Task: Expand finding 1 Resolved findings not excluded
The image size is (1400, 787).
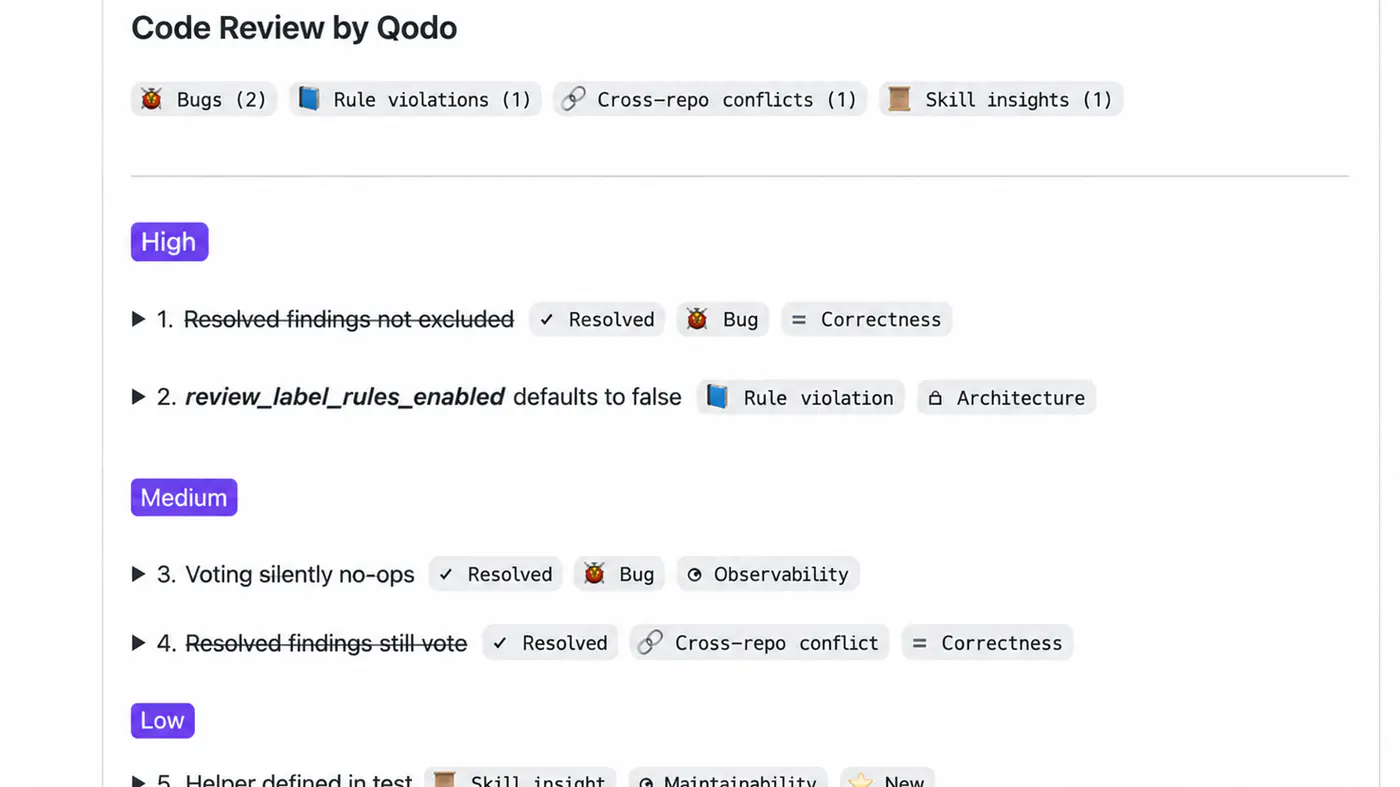Action: point(139,319)
